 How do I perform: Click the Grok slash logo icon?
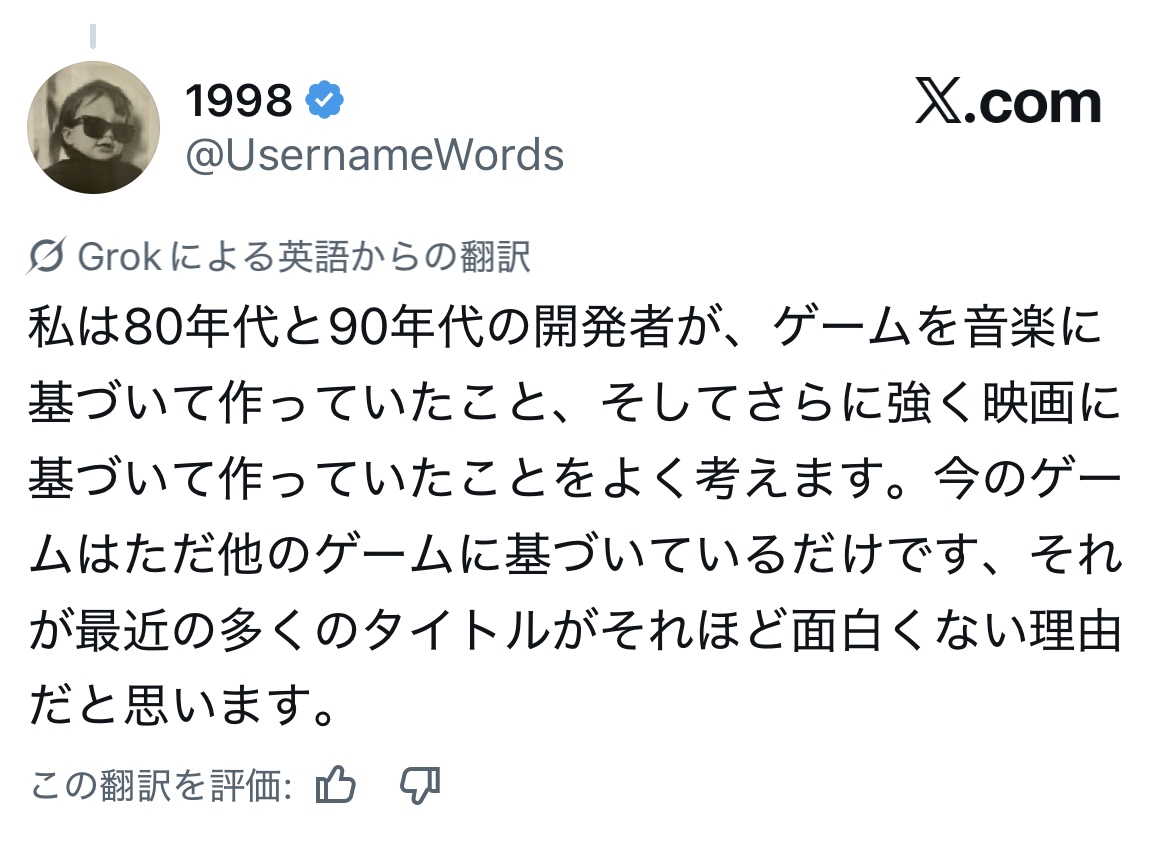click(x=48, y=258)
